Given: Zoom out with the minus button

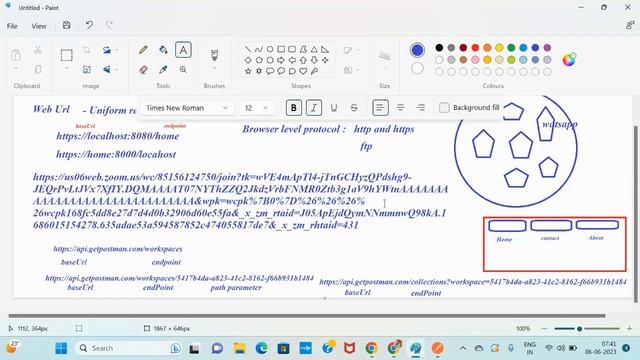Looking at the screenshot, I should pos(544,329).
